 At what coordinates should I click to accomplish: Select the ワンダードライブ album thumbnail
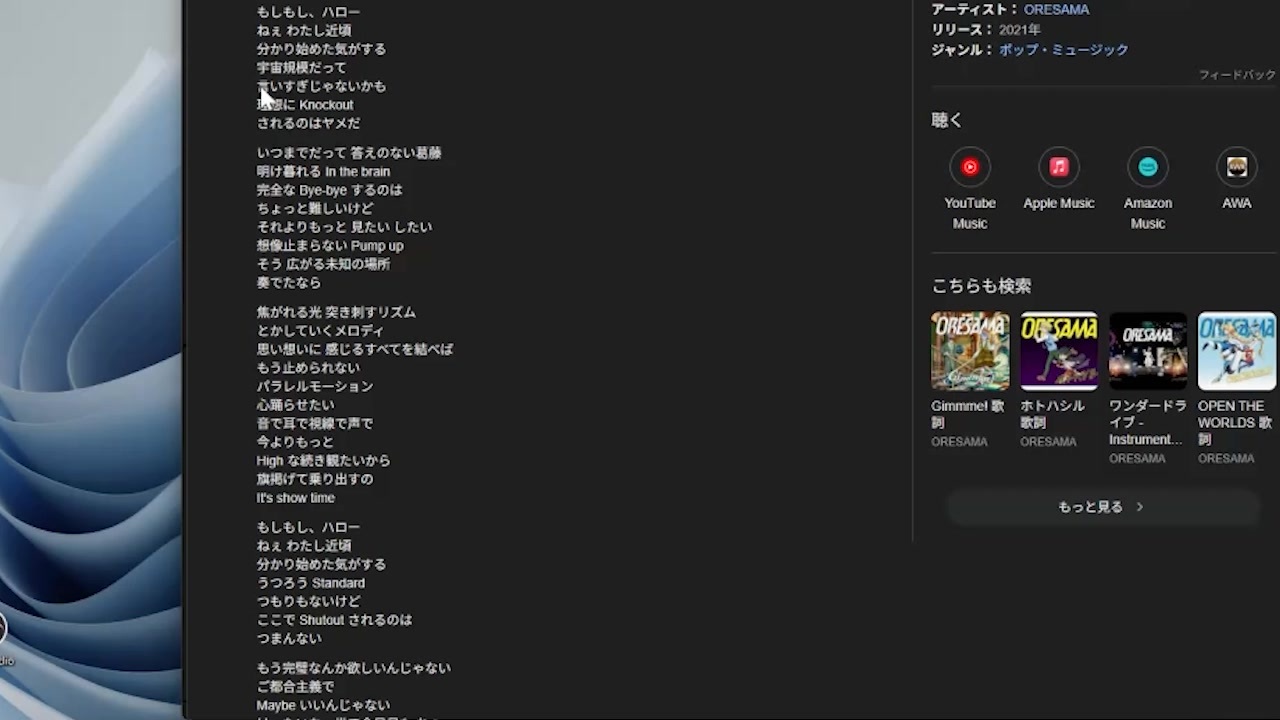tap(1148, 351)
